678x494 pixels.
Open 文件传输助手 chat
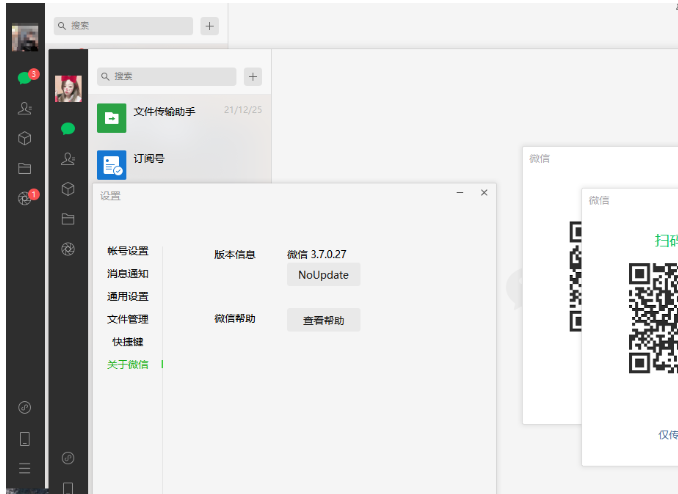[x=179, y=118]
